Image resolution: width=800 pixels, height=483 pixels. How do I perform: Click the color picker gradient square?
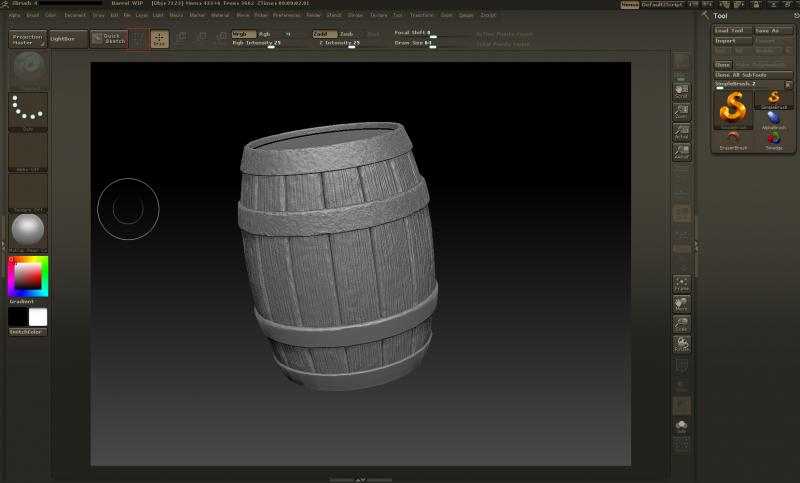(28, 275)
